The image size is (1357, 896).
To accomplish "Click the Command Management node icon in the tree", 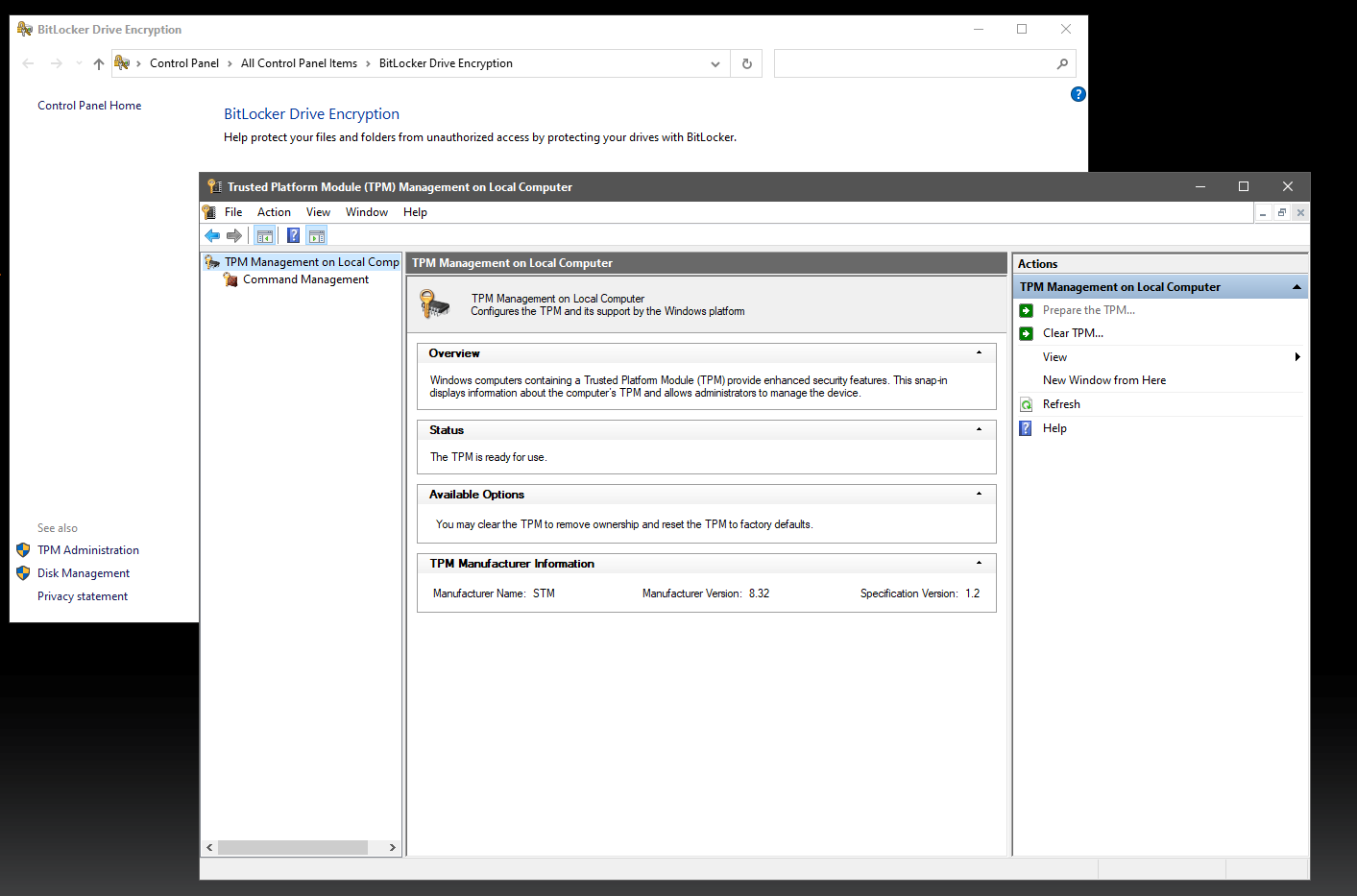I will (230, 279).
